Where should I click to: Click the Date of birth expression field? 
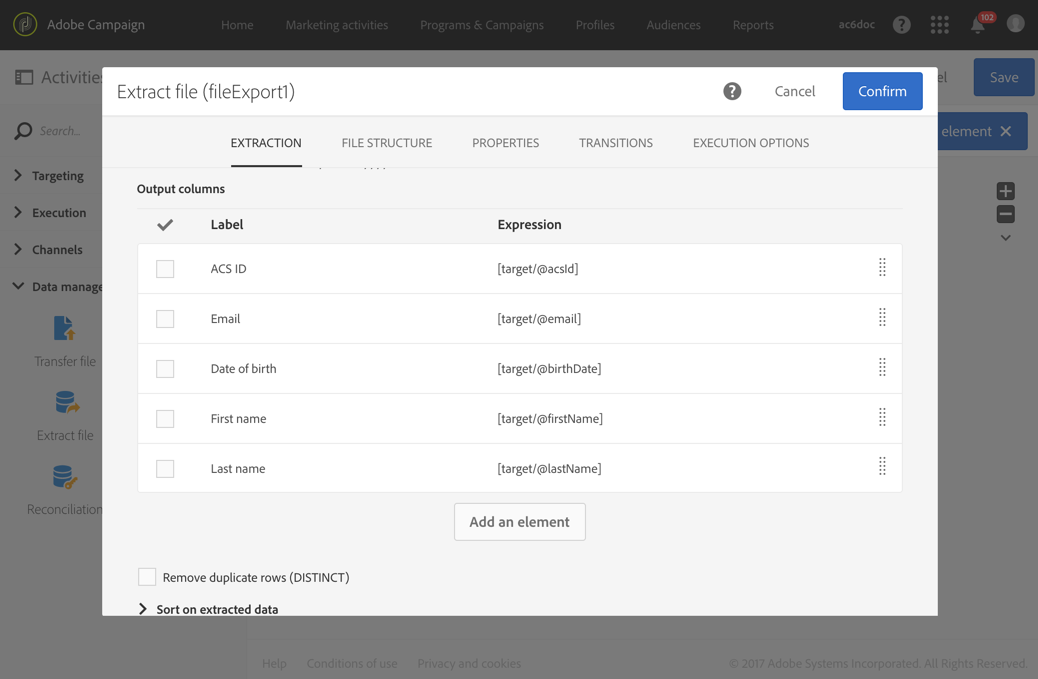[549, 369]
